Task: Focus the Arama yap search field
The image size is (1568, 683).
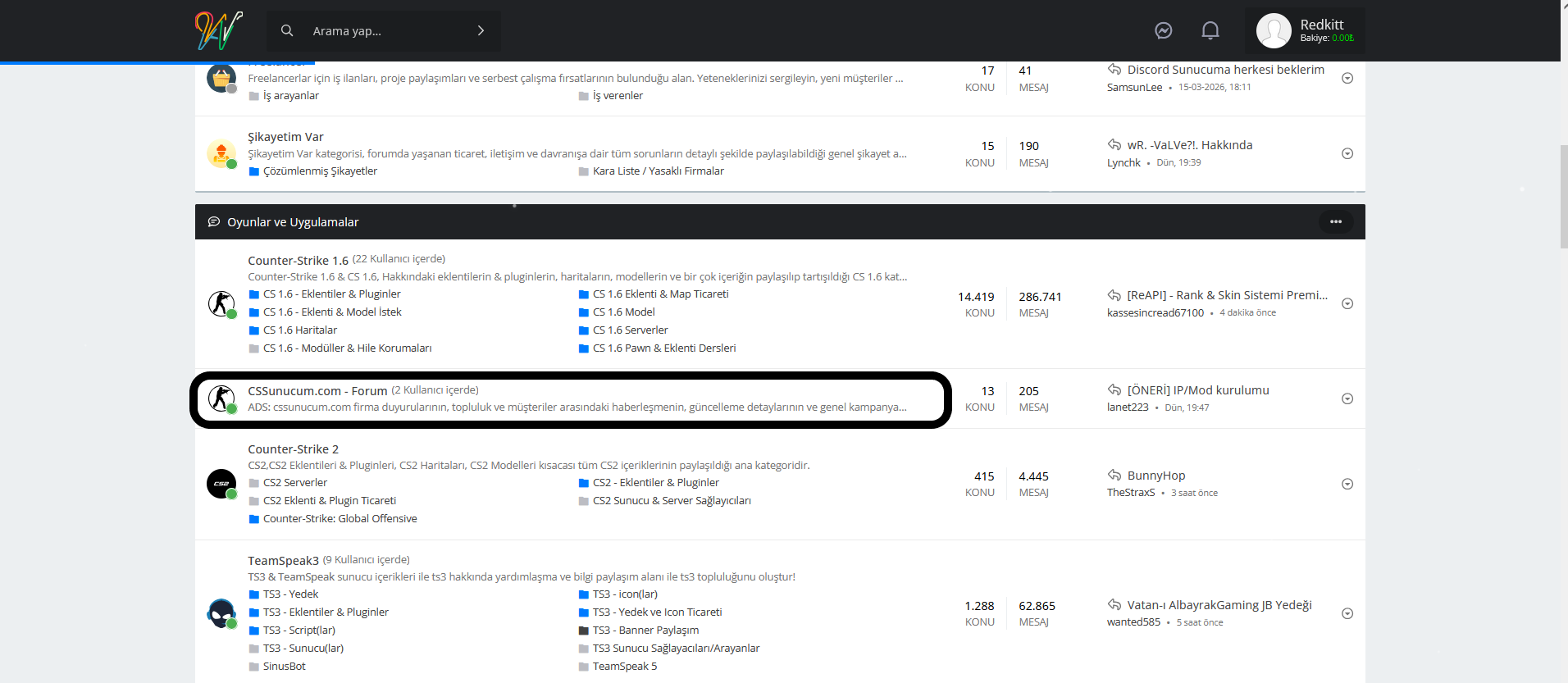Action: coord(385,31)
